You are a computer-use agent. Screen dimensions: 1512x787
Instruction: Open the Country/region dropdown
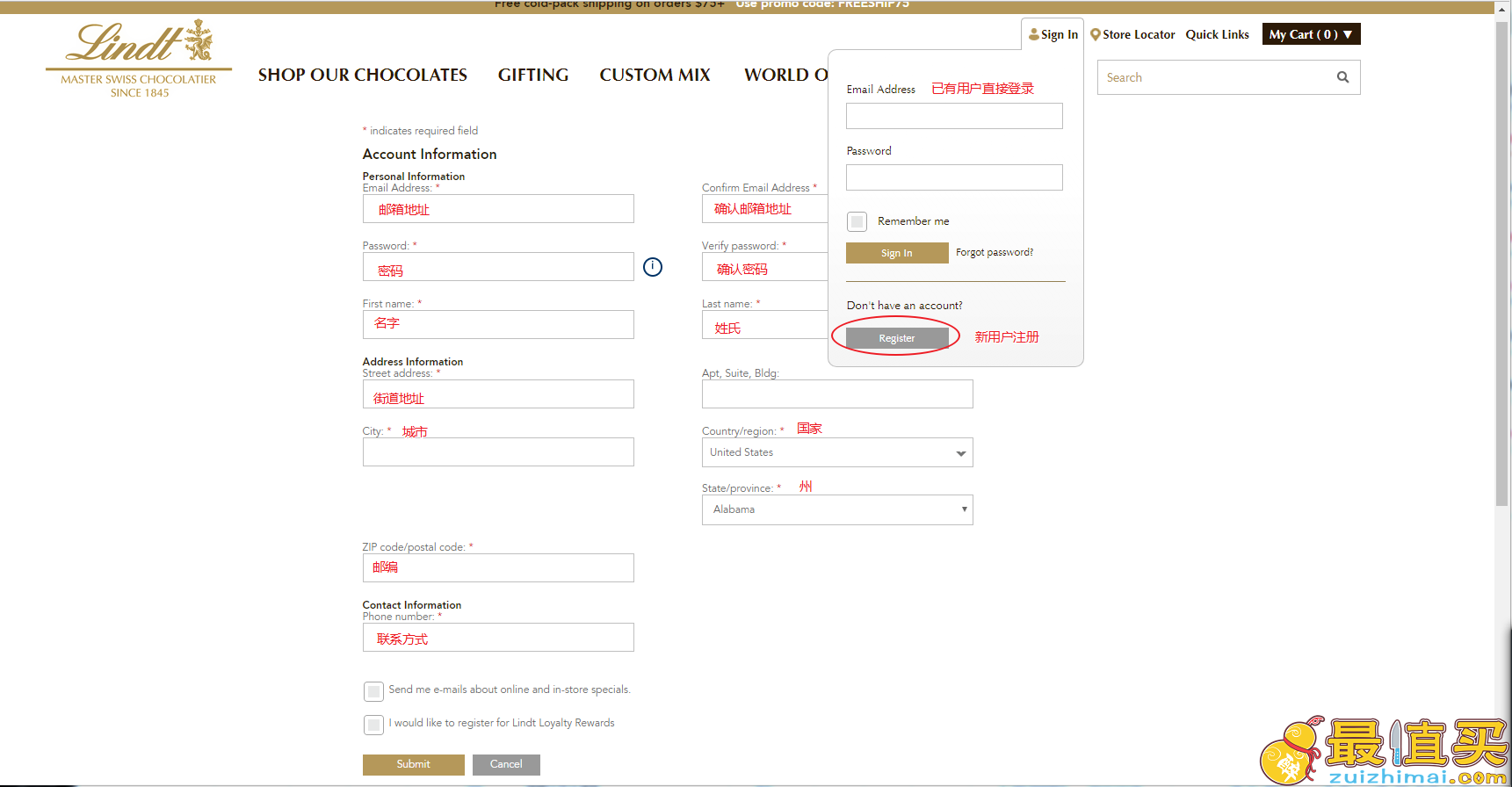[x=837, y=452]
